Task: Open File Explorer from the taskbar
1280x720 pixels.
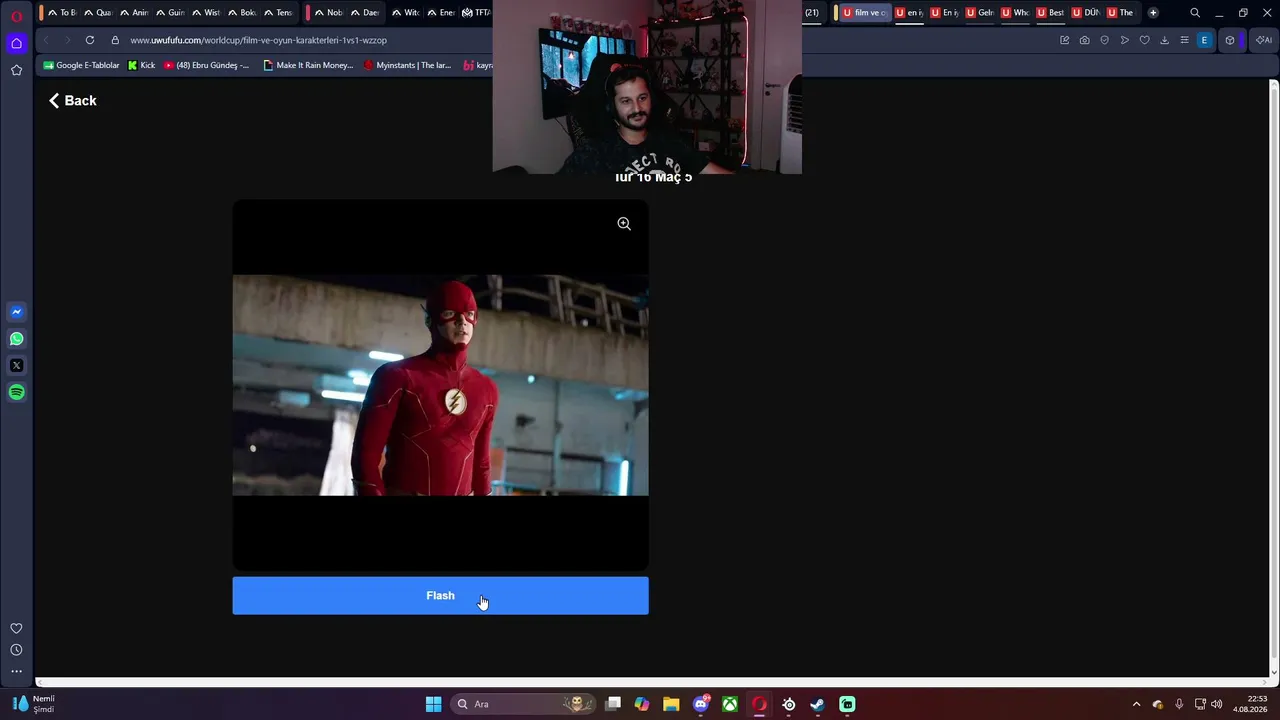Action: point(671,704)
